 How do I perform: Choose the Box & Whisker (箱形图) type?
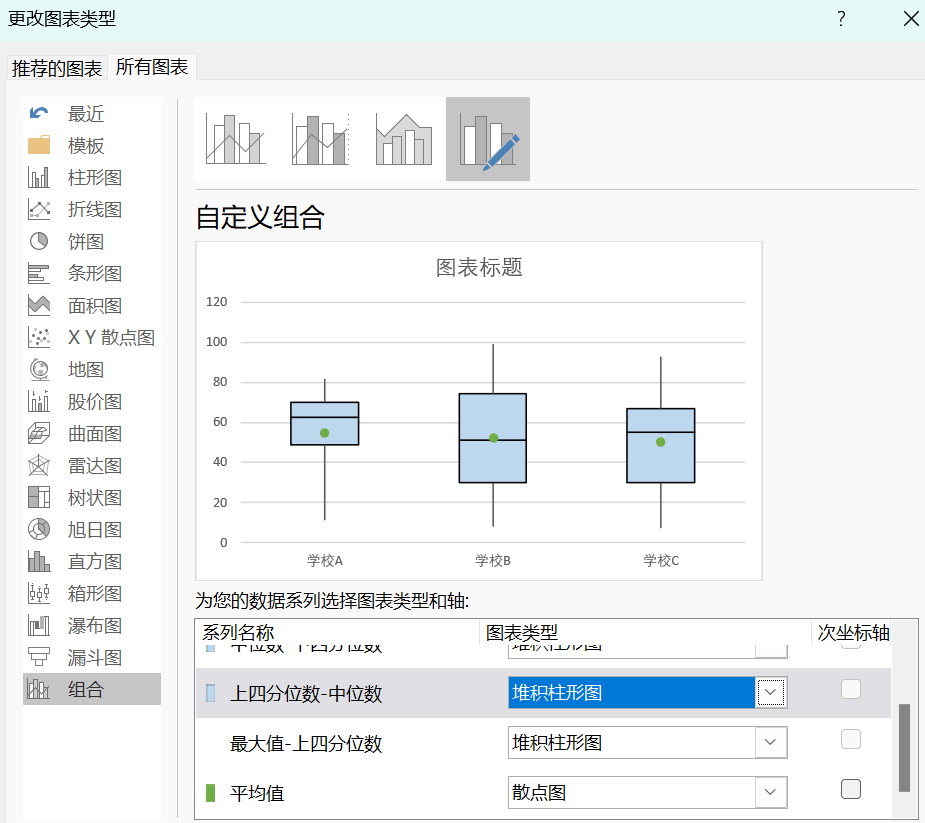pyautogui.click(x=92, y=593)
